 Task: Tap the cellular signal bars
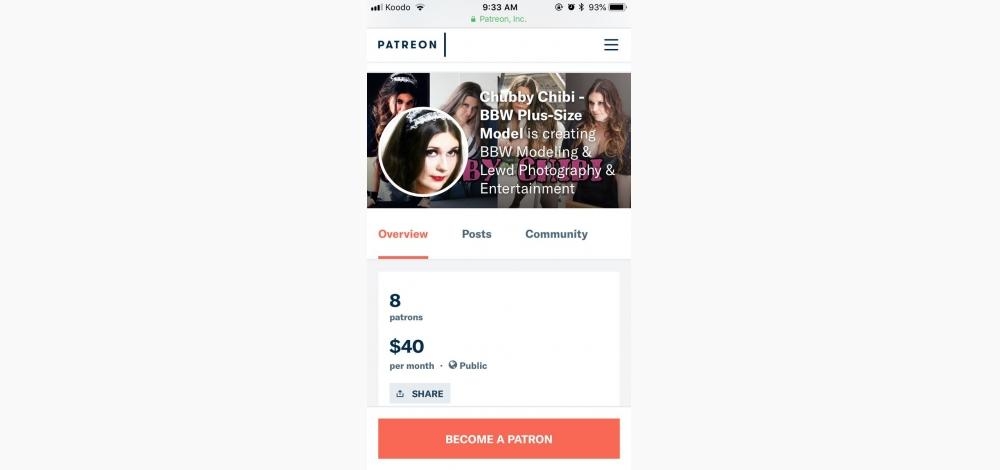coord(376,7)
